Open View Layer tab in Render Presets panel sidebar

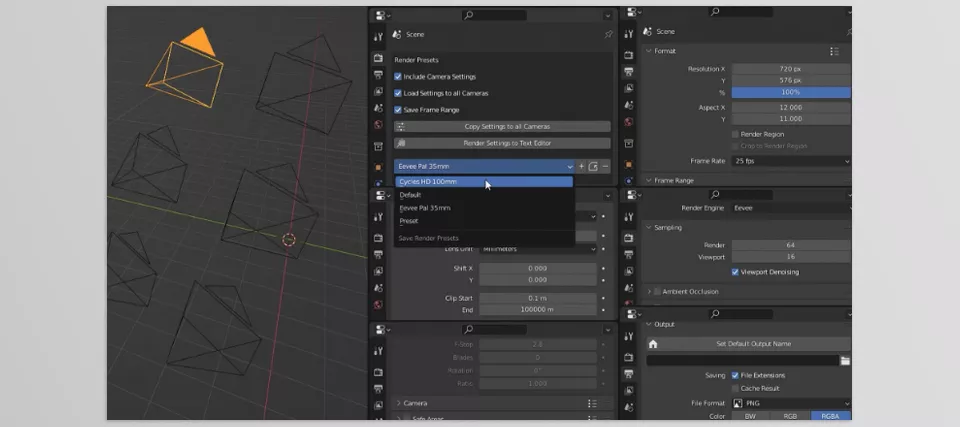pyautogui.click(x=378, y=92)
